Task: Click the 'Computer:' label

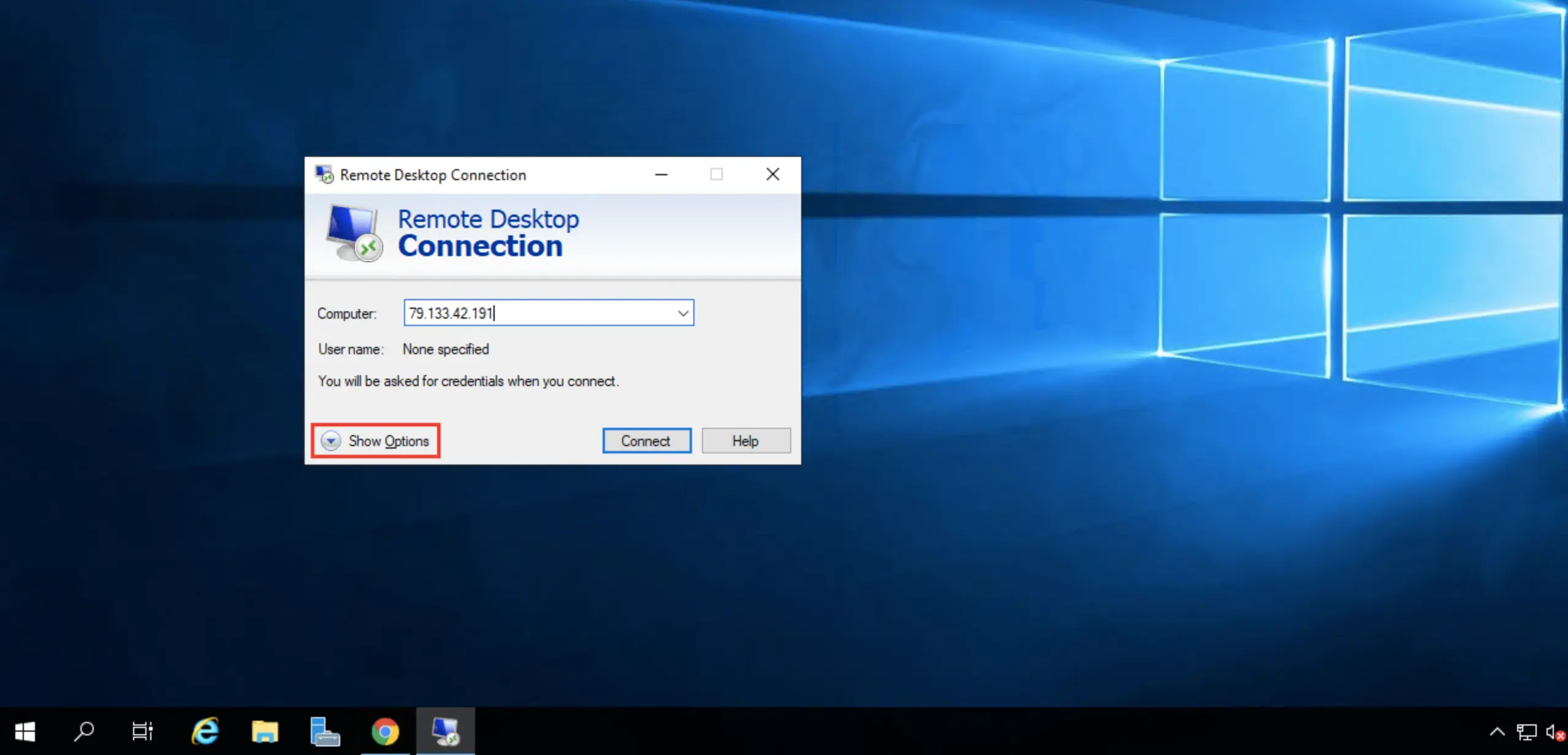Action: pyautogui.click(x=347, y=314)
